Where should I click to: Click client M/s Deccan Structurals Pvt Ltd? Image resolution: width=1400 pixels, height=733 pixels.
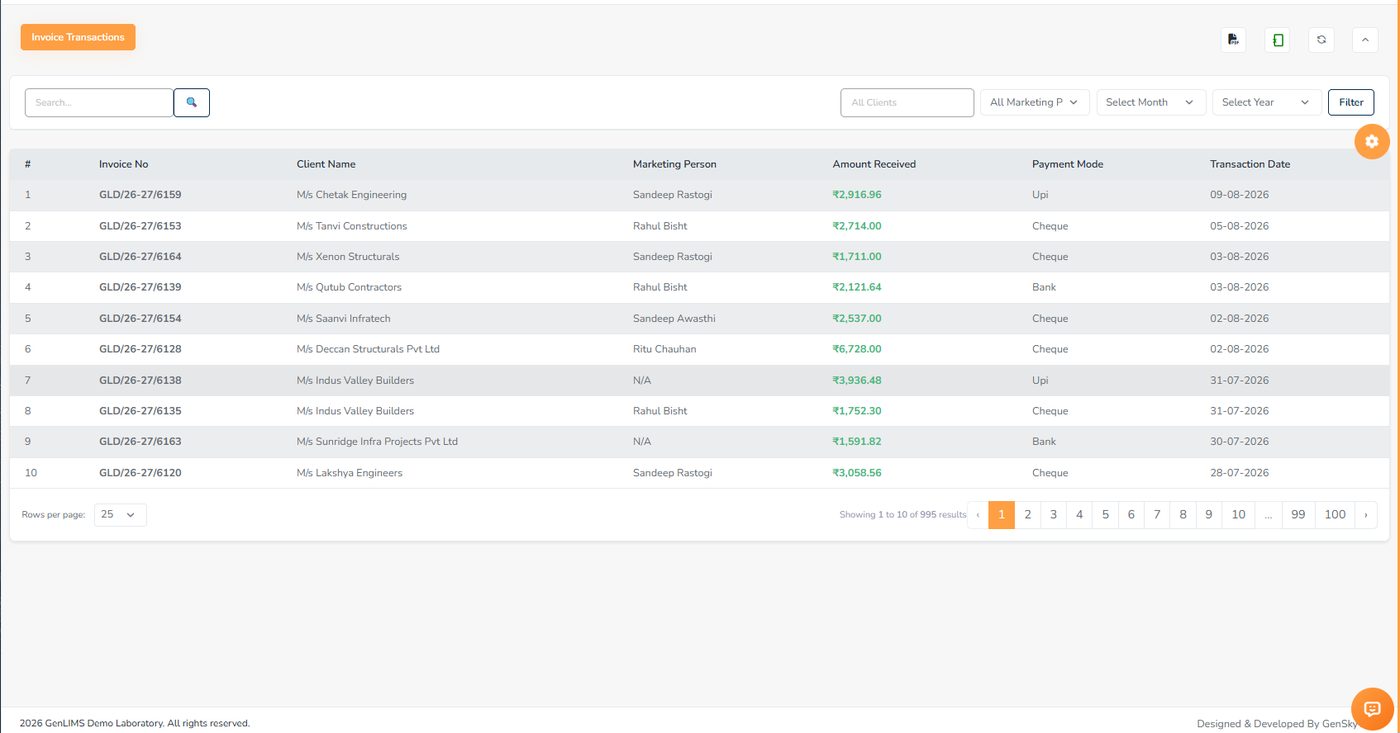point(368,349)
